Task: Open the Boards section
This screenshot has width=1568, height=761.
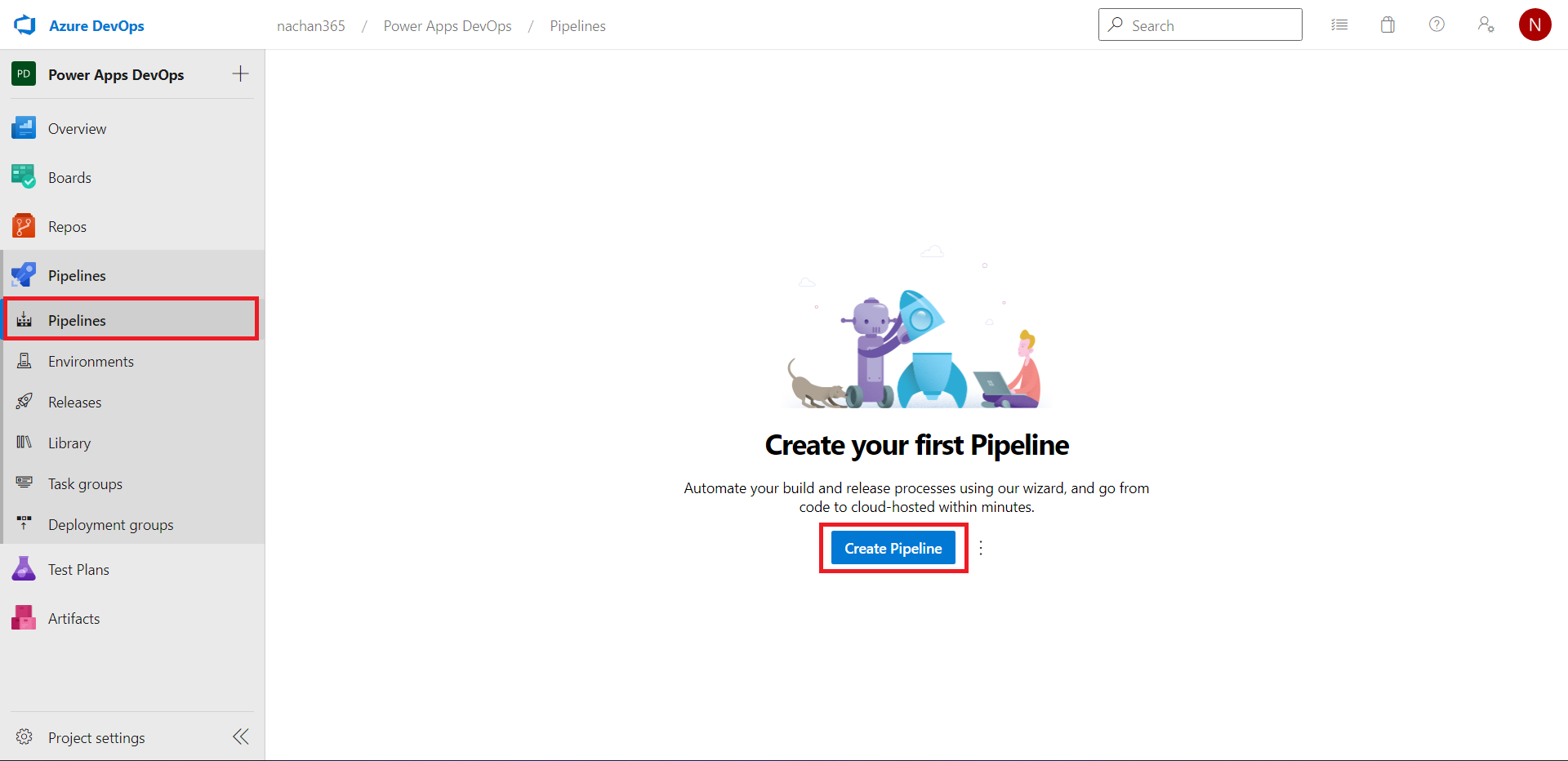Action: pyautogui.click(x=69, y=177)
